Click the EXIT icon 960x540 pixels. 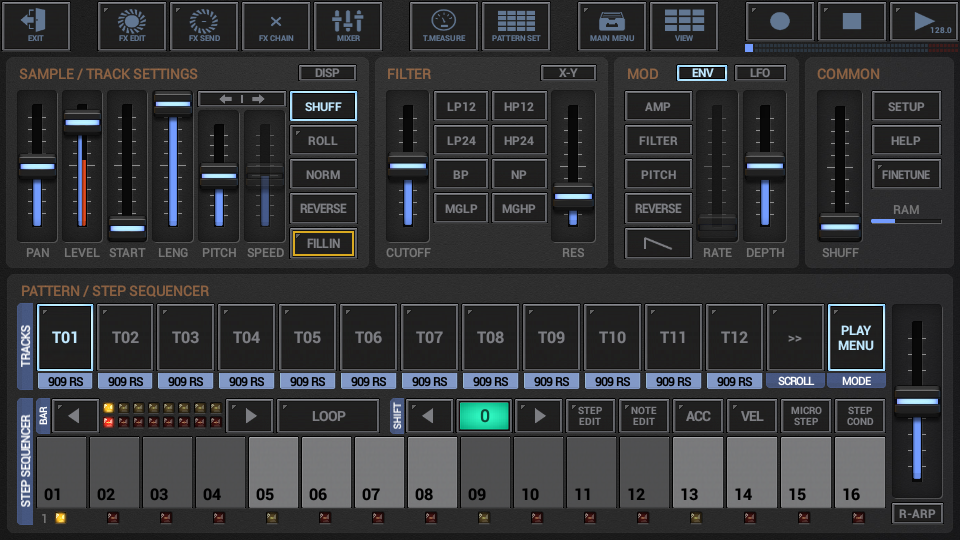[x=36, y=26]
